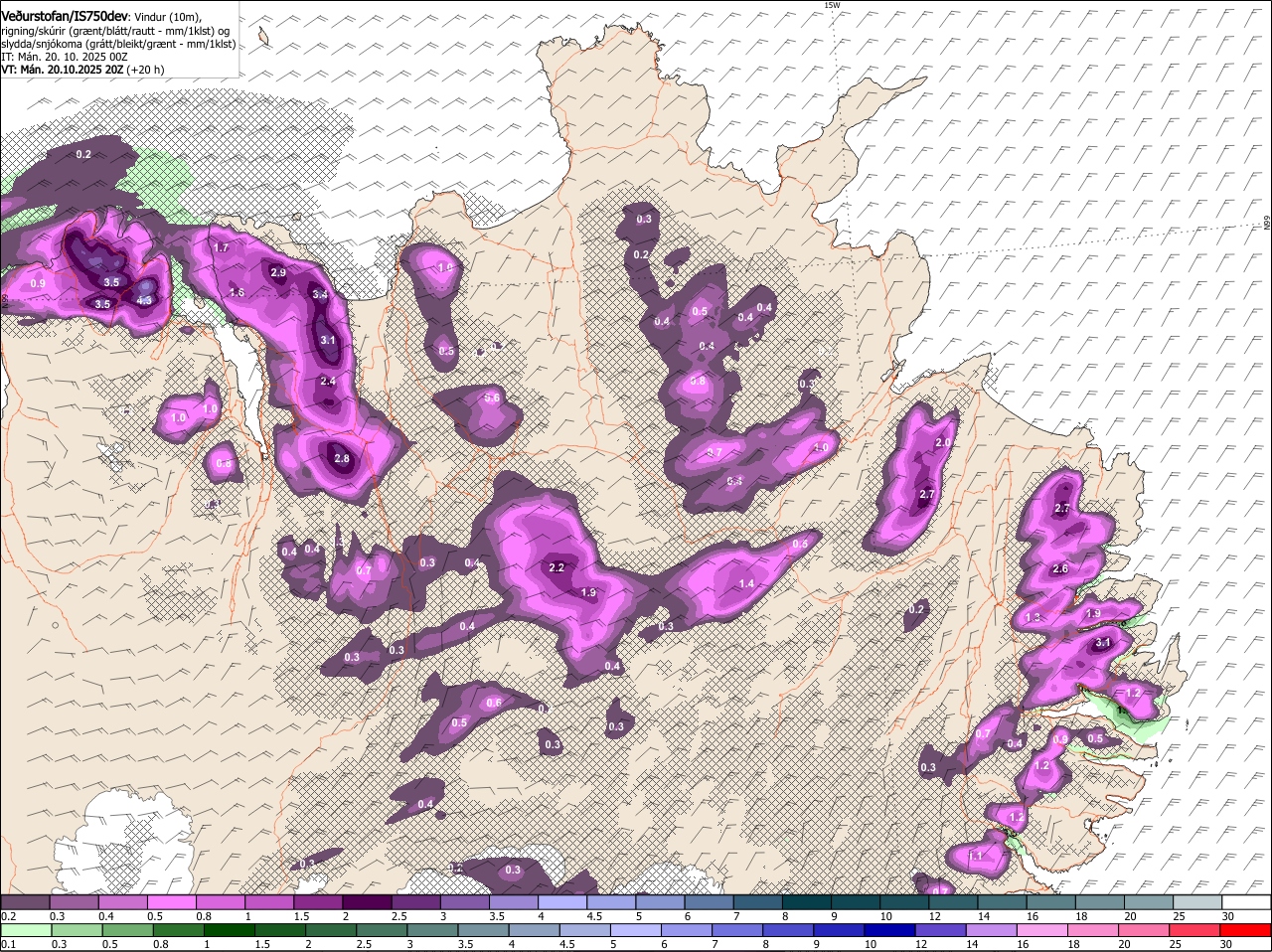Click the Veðurstofan/IS750dev title text
The width and height of the screenshot is (1272, 952).
point(64,16)
